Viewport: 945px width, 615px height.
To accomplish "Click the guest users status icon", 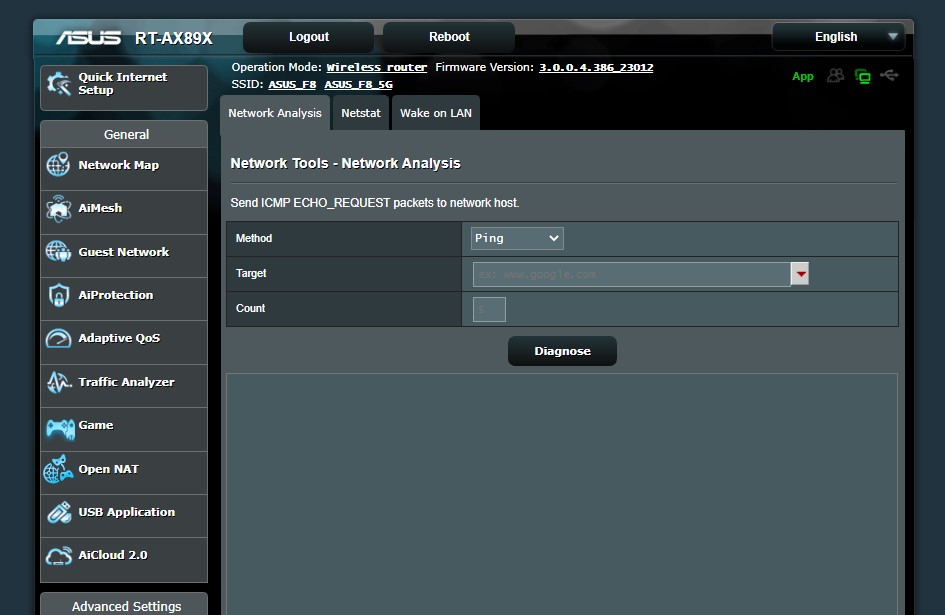I will (x=835, y=75).
